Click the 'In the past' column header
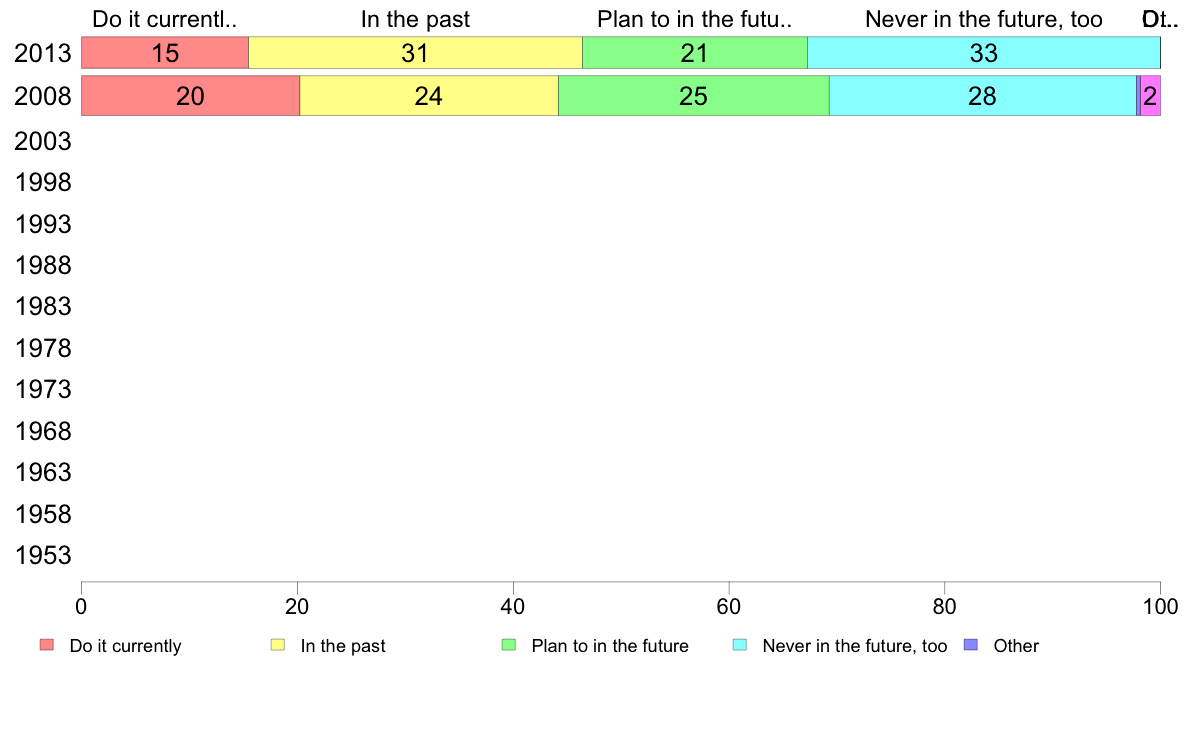This screenshot has height=736, width=1188. [x=415, y=19]
